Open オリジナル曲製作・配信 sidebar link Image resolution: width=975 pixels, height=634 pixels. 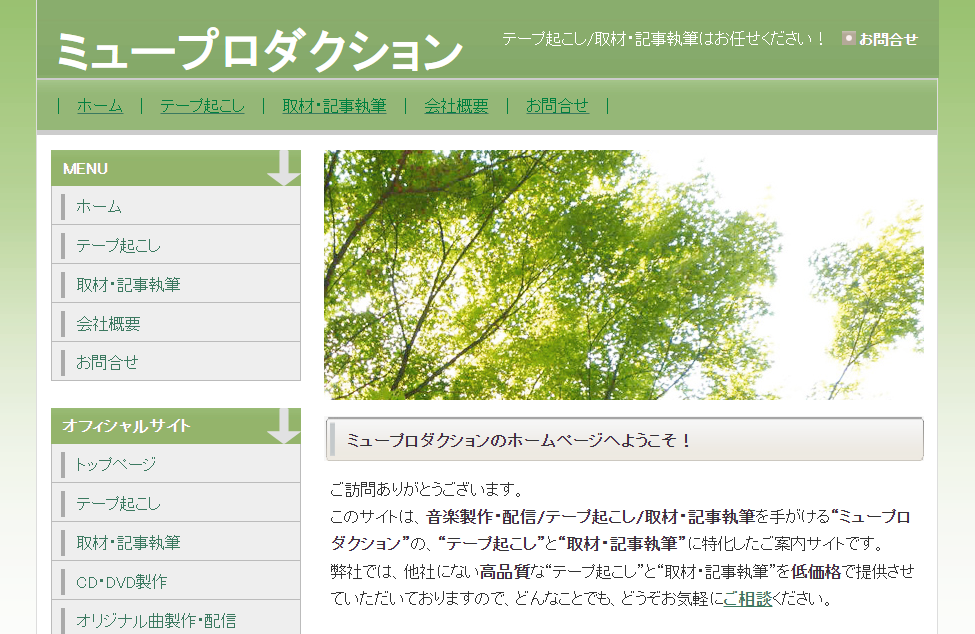pos(156,621)
